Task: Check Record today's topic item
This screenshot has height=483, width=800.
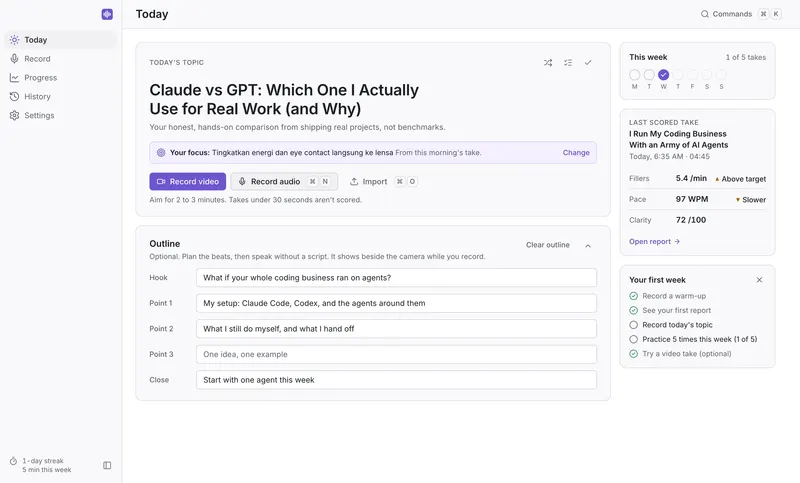Action: coord(671,324)
